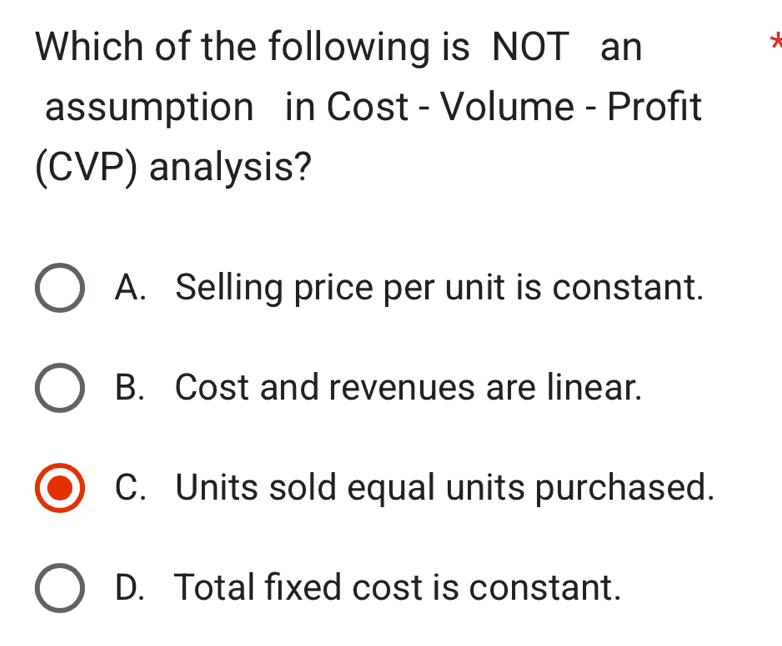The height and width of the screenshot is (646, 782).
Task: Click the word 'Volume' in the question
Action: [x=504, y=107]
